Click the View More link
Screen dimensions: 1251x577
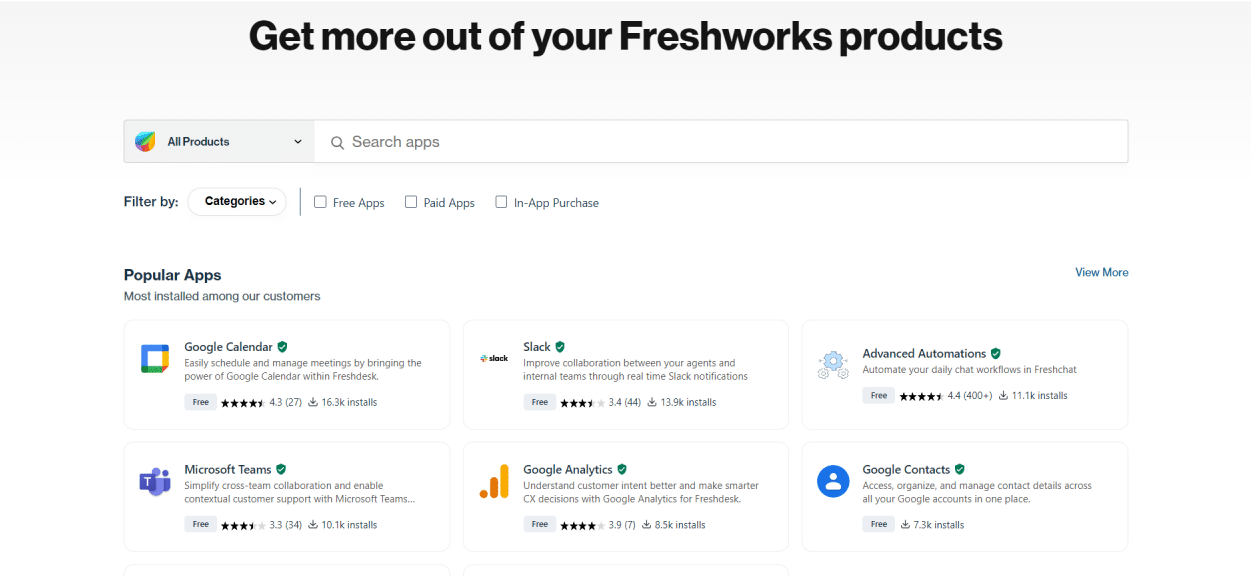(x=1101, y=272)
